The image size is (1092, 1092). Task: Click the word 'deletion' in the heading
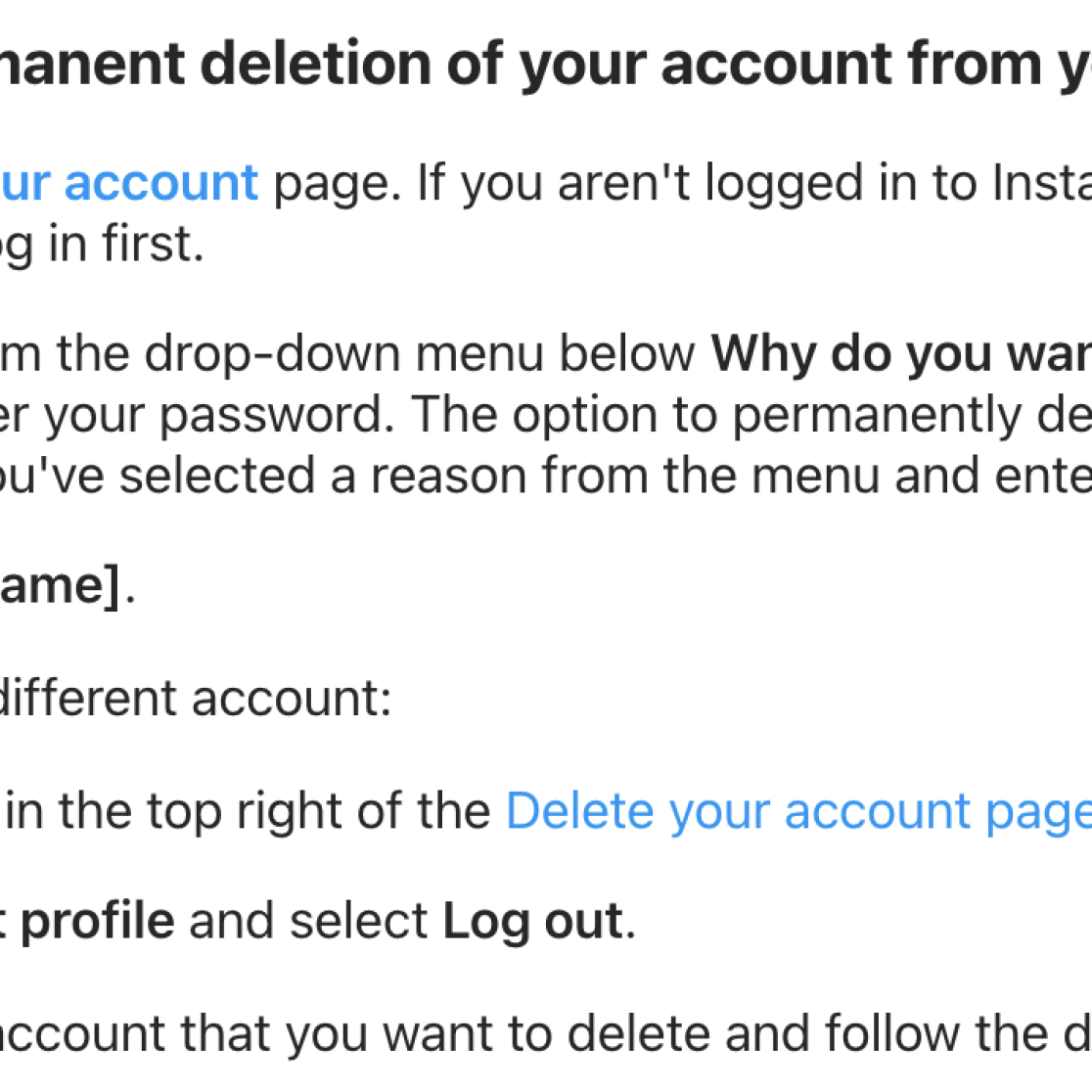316,65
